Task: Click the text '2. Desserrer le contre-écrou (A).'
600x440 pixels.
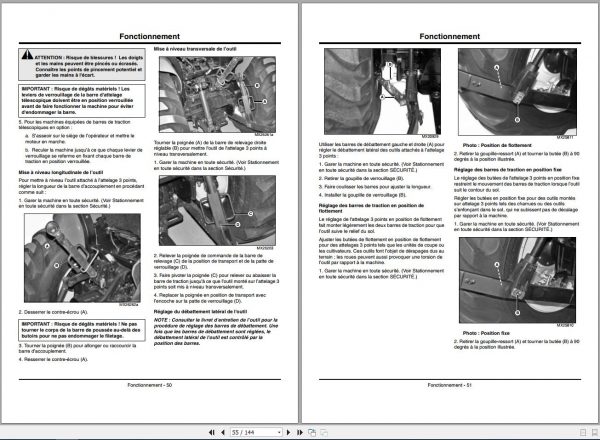Action: tap(53, 312)
